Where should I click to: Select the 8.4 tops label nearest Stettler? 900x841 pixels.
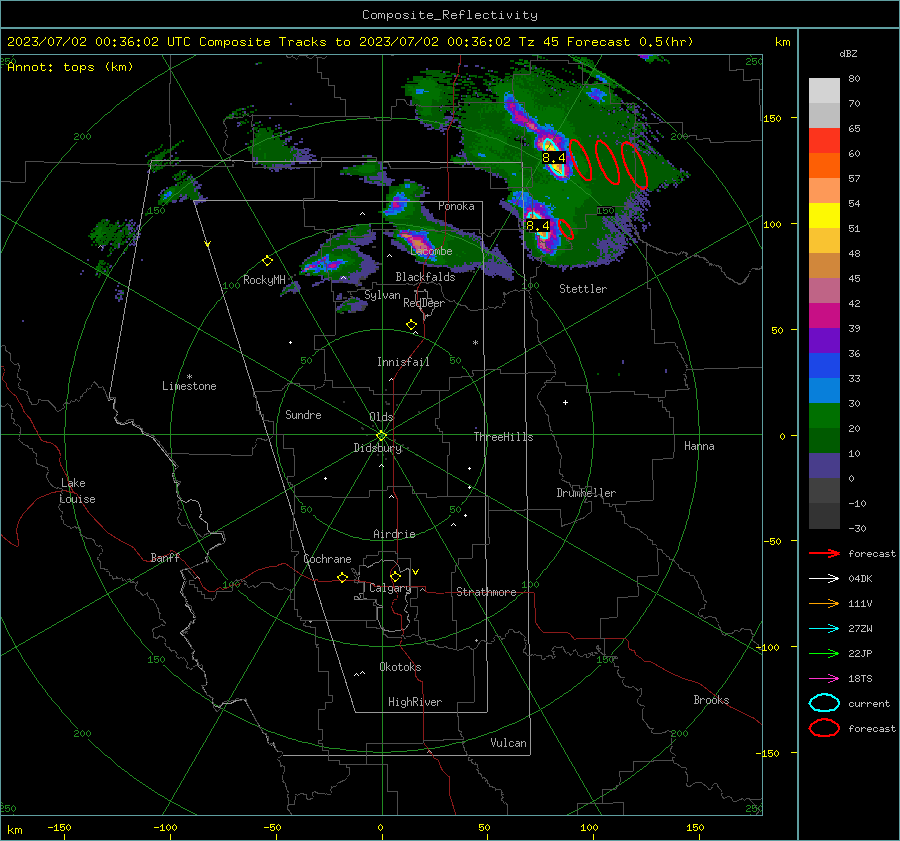538,226
